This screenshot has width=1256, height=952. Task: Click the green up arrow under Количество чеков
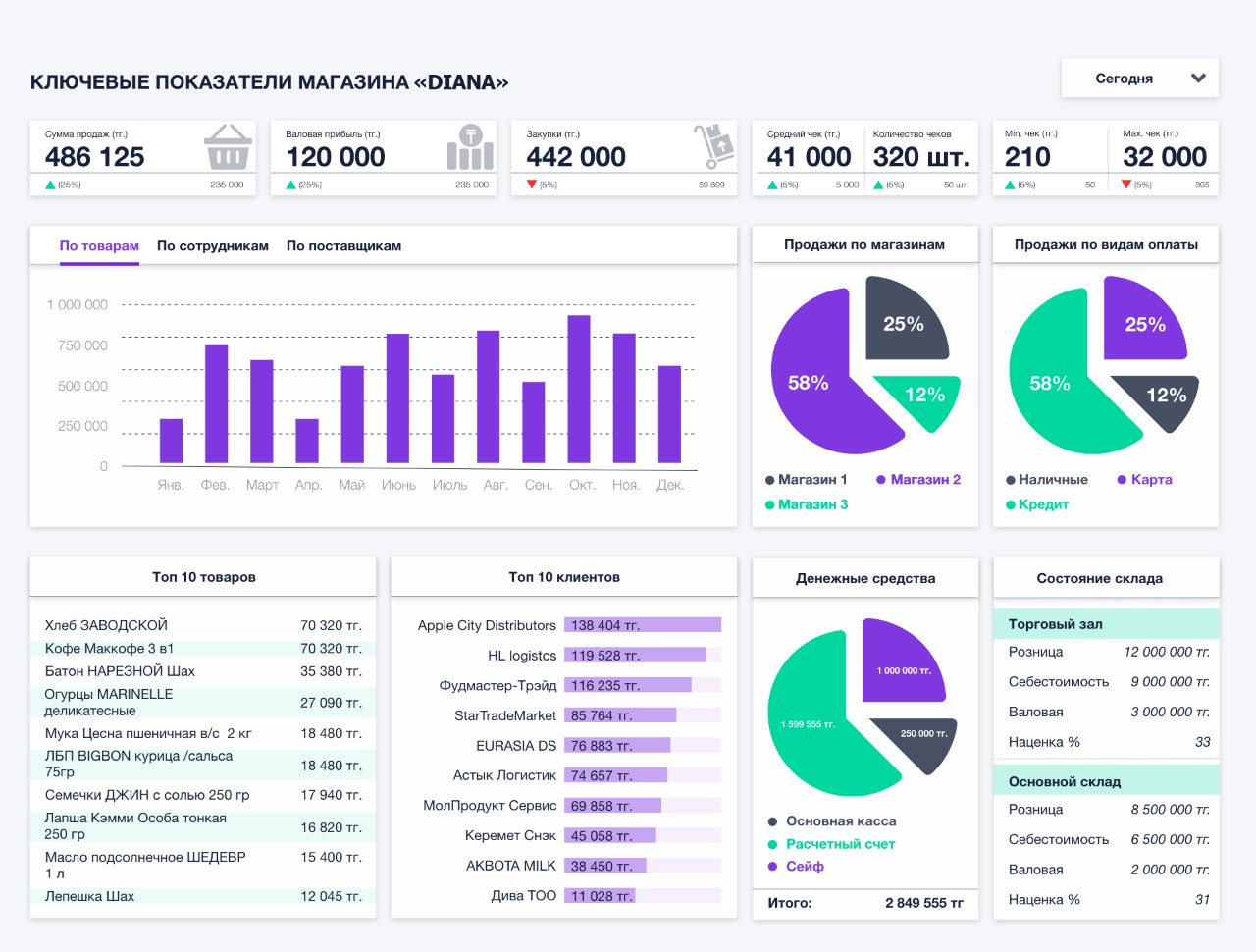878,185
